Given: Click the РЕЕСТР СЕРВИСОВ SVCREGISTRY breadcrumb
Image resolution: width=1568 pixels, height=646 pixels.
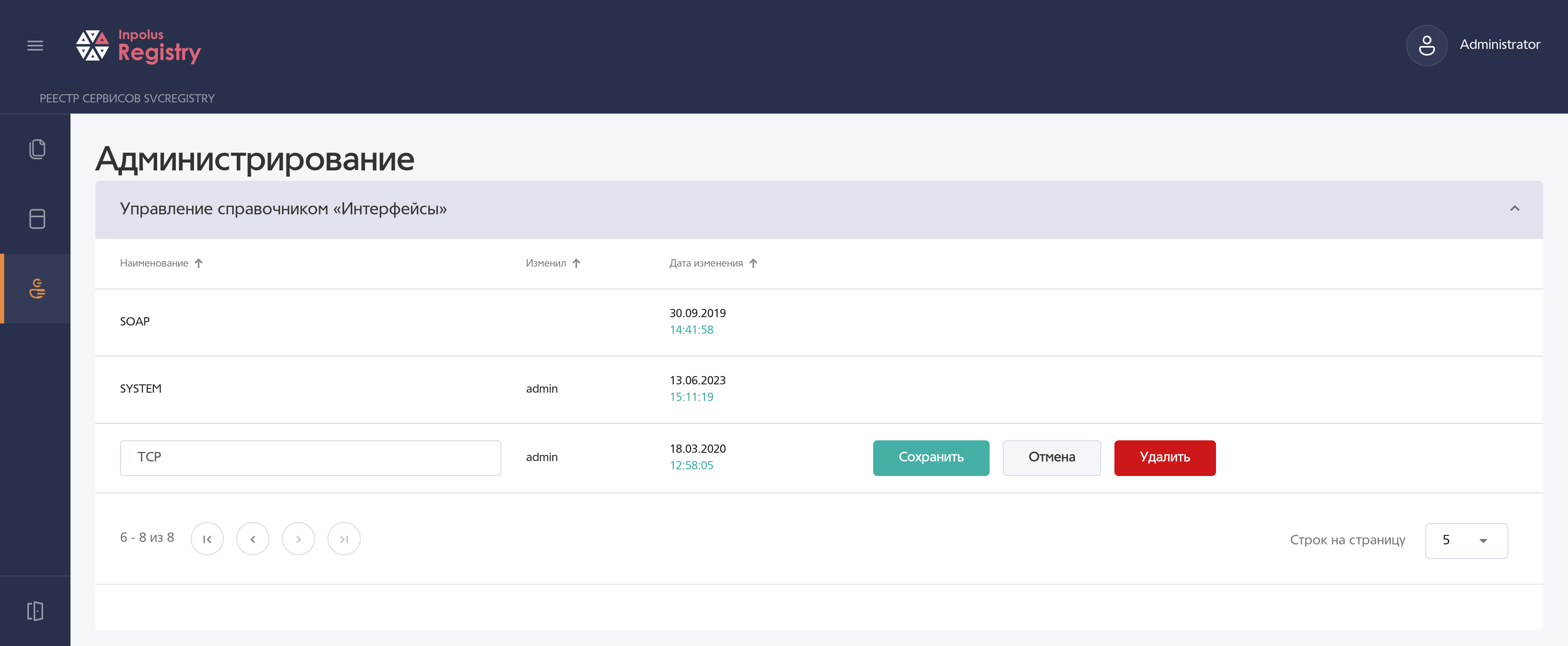Looking at the screenshot, I should click(127, 99).
